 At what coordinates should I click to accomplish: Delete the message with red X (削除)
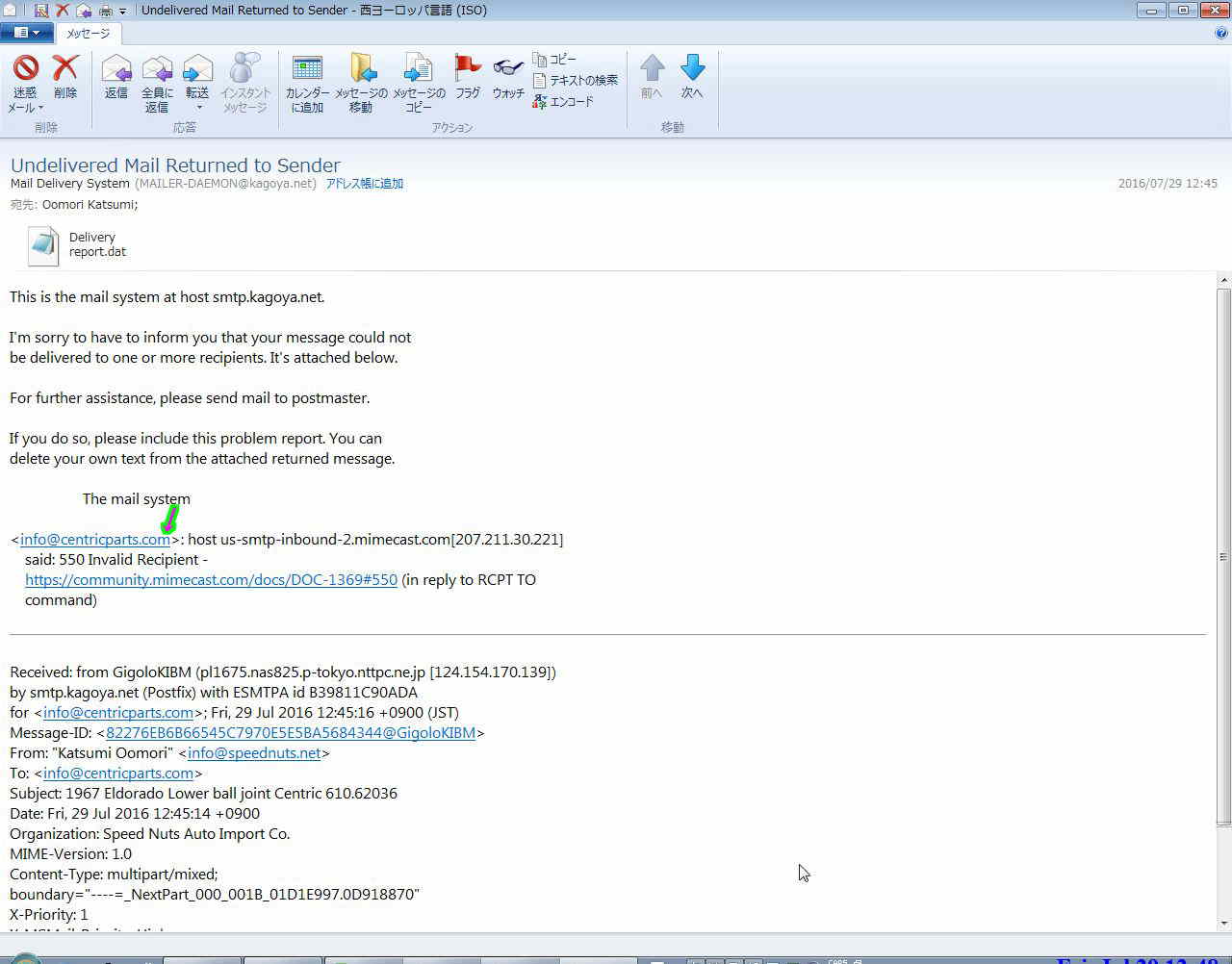tap(65, 77)
